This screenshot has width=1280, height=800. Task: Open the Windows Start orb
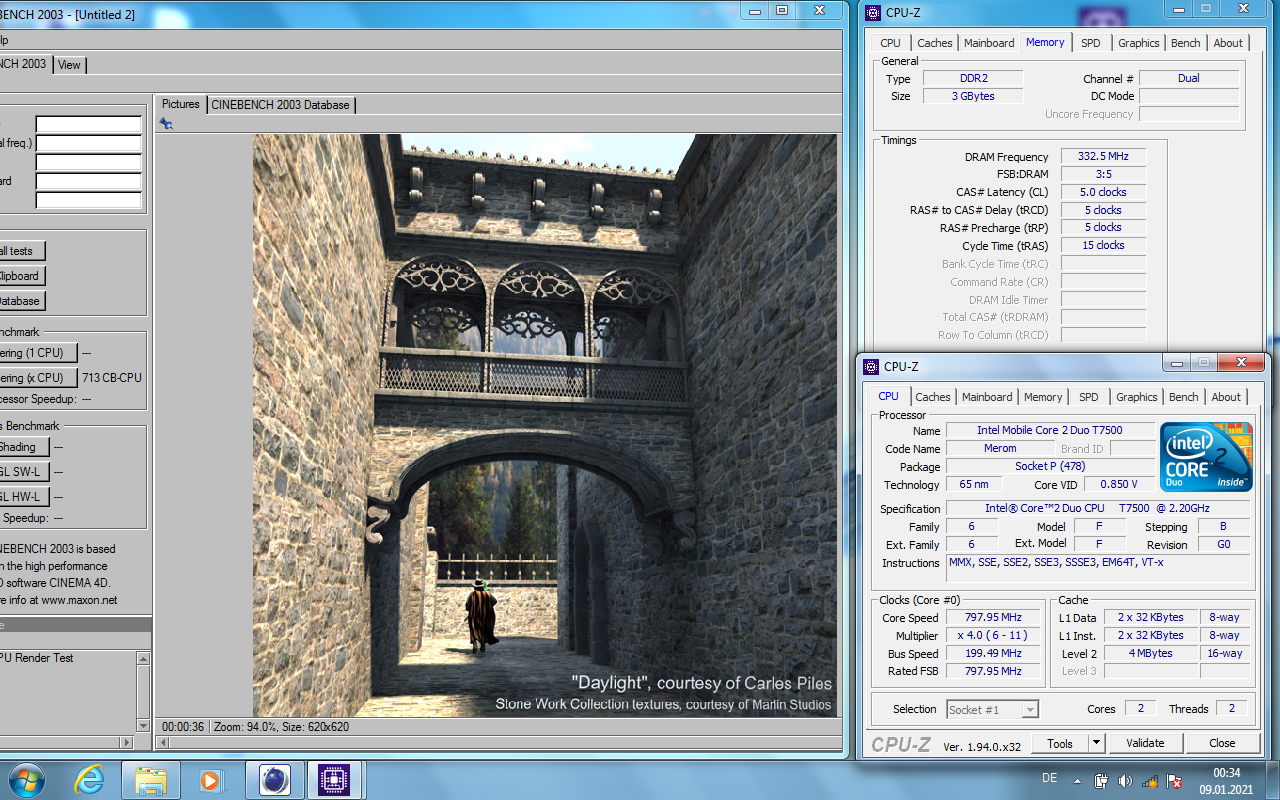25,779
